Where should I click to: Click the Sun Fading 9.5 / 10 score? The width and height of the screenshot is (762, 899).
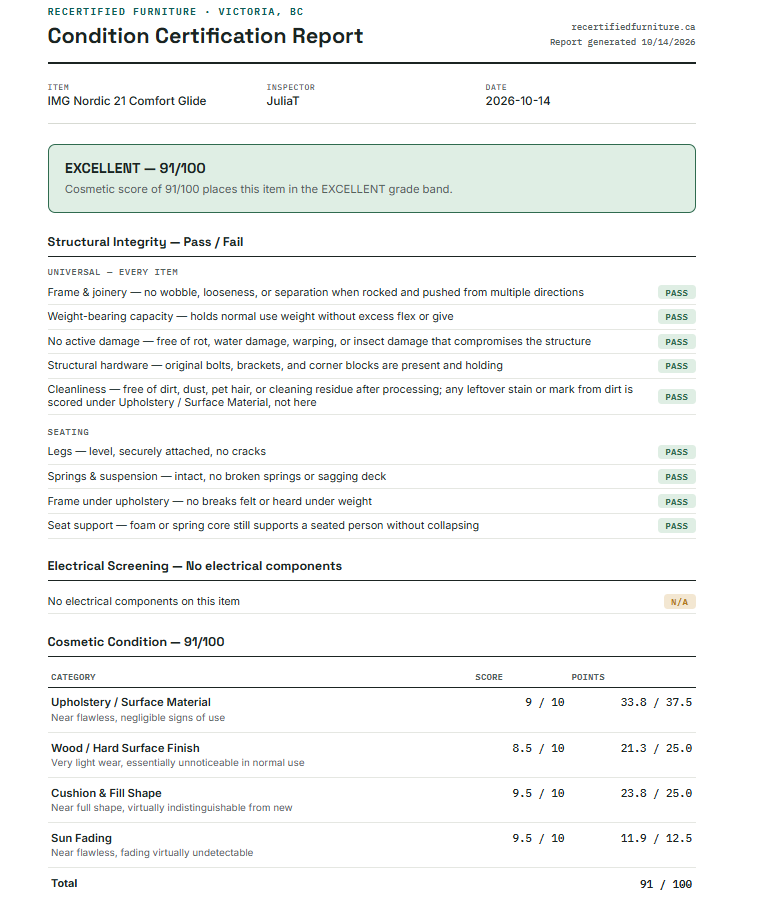[x=538, y=838]
